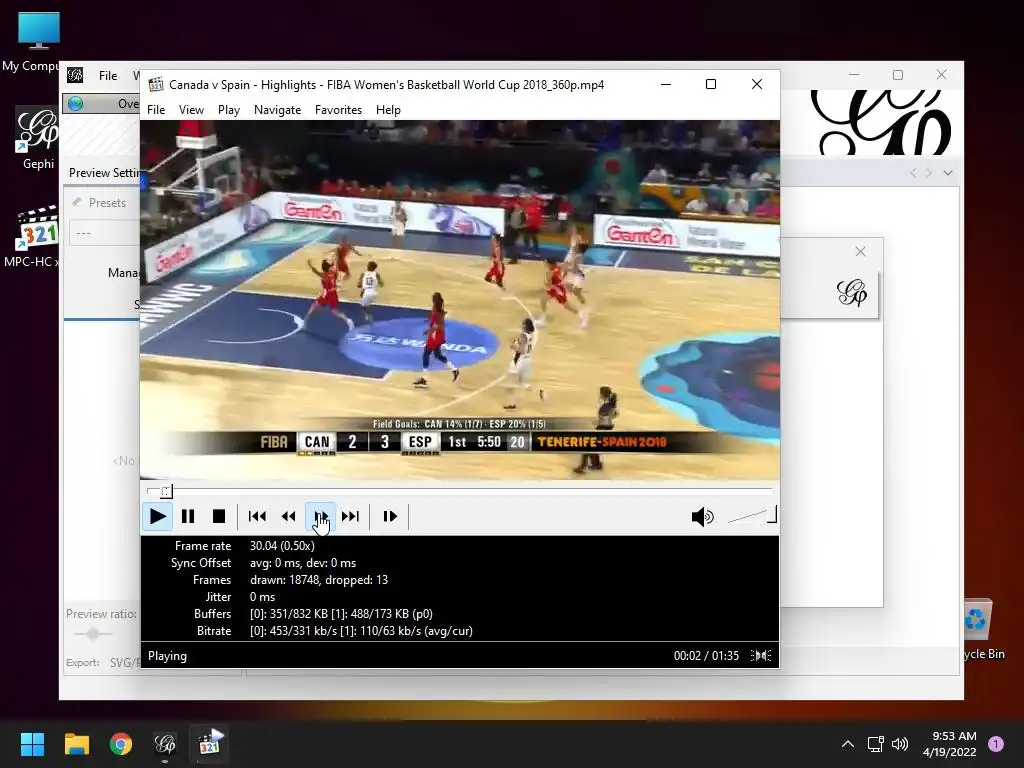1024x768 pixels.
Task: Click the Presets label in Gephi
Action: (x=107, y=203)
